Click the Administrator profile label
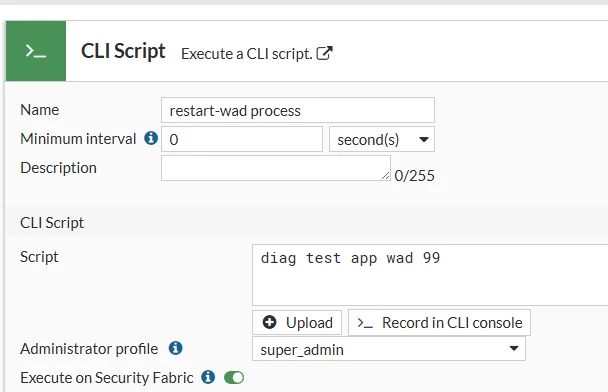608x392 pixels. point(89,349)
